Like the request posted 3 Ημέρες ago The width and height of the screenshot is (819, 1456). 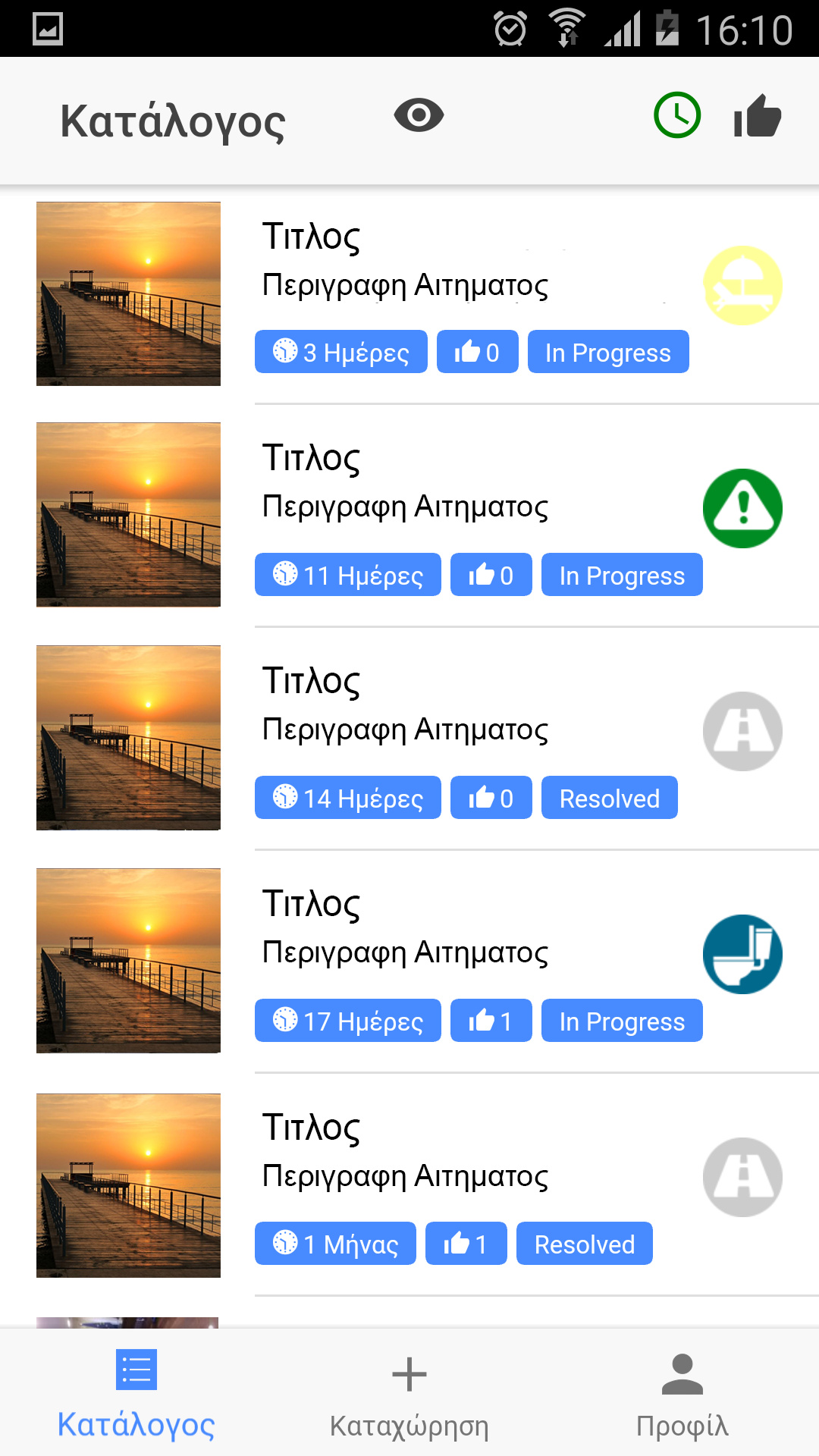click(x=477, y=352)
